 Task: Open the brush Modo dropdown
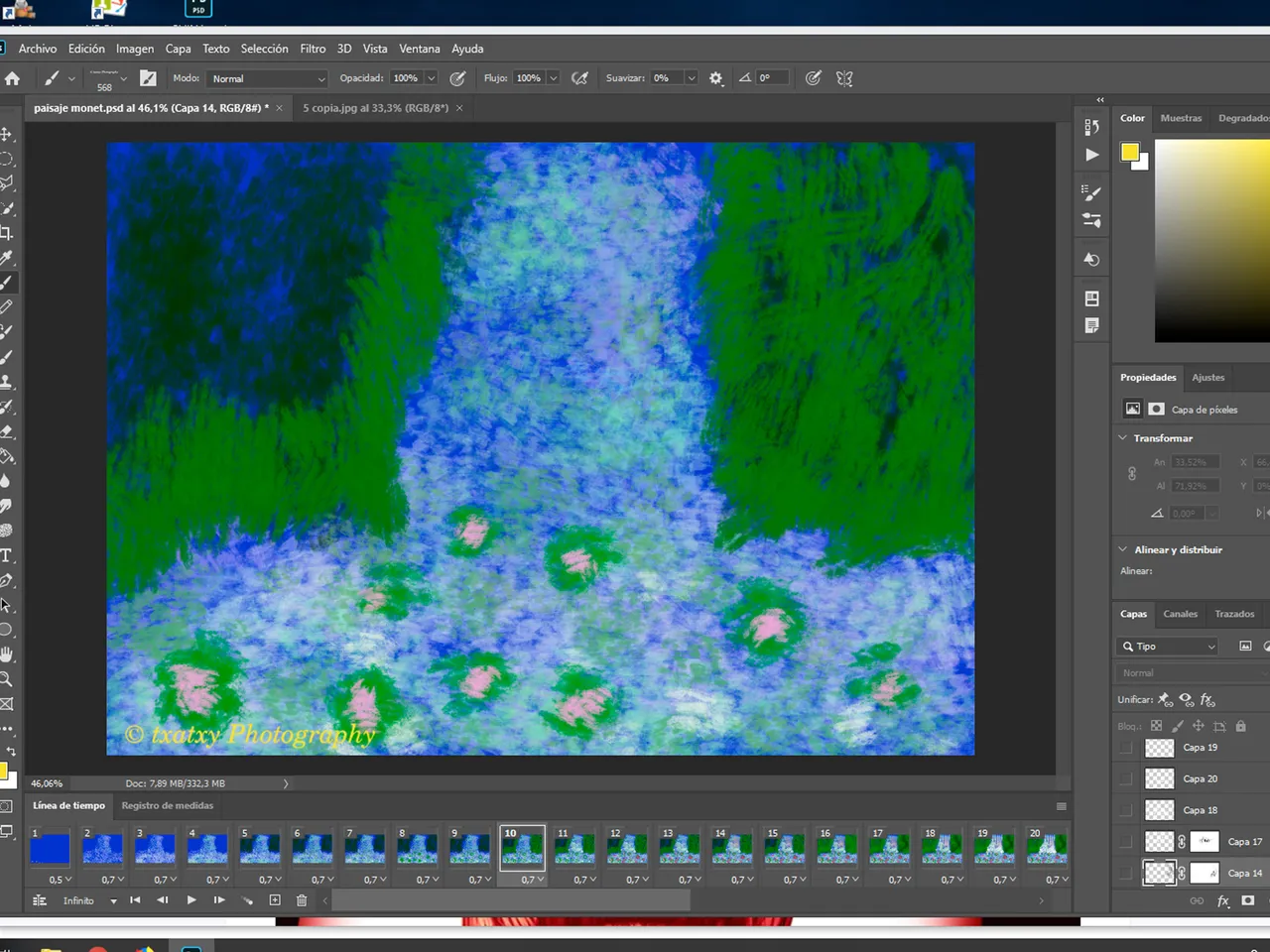click(x=267, y=78)
